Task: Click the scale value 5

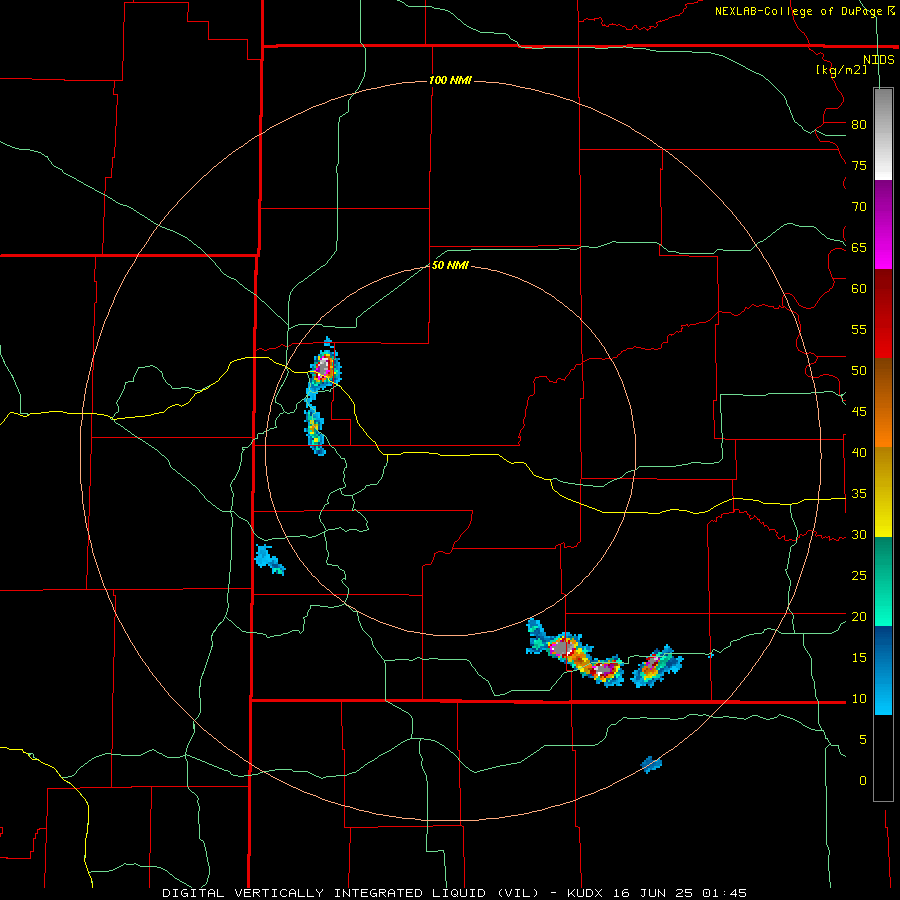Action: coord(863,739)
